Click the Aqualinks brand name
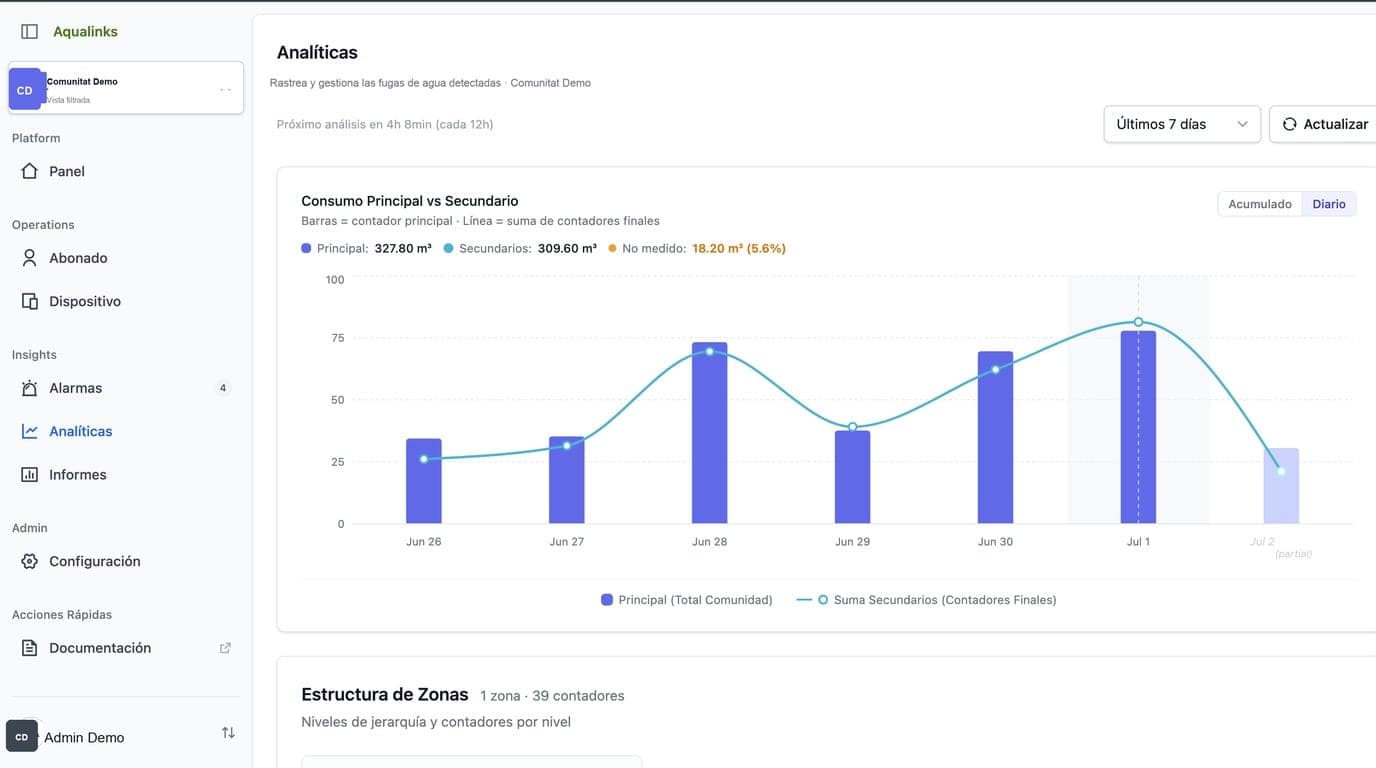 tap(85, 32)
